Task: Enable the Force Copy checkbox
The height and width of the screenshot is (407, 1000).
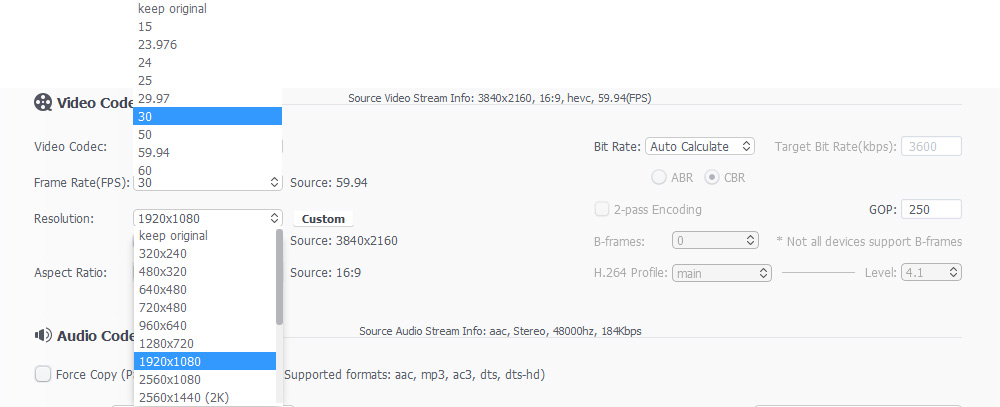Action: pos(43,374)
